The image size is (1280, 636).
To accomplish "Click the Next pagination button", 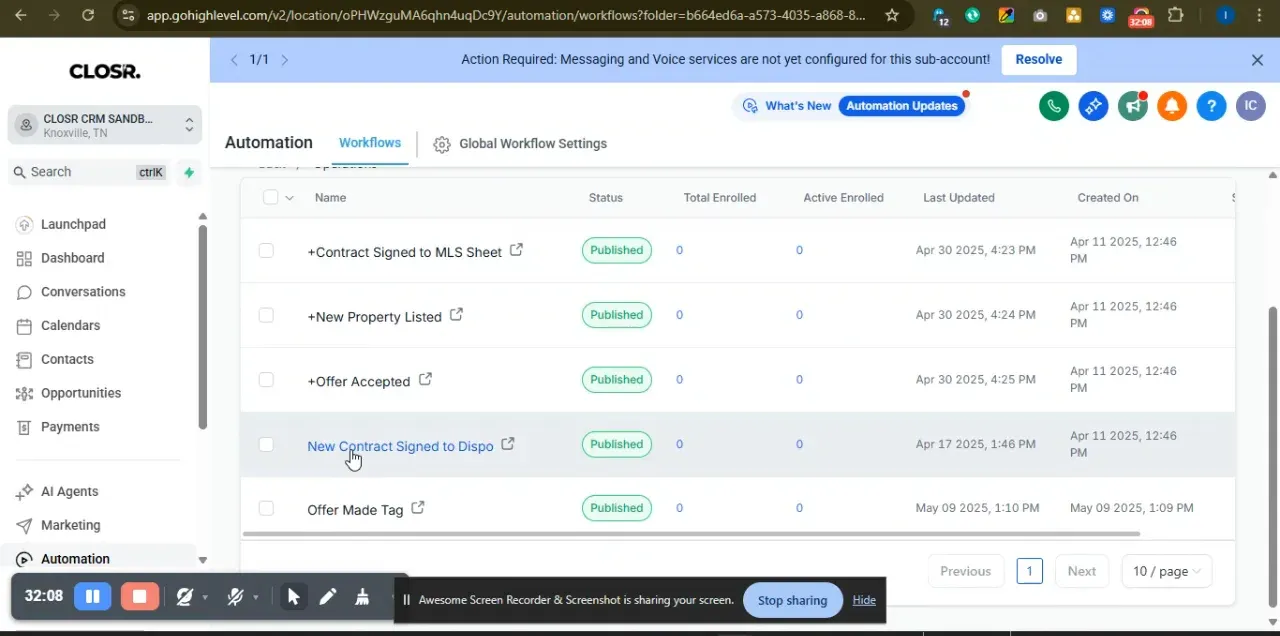I will pyautogui.click(x=1082, y=571).
